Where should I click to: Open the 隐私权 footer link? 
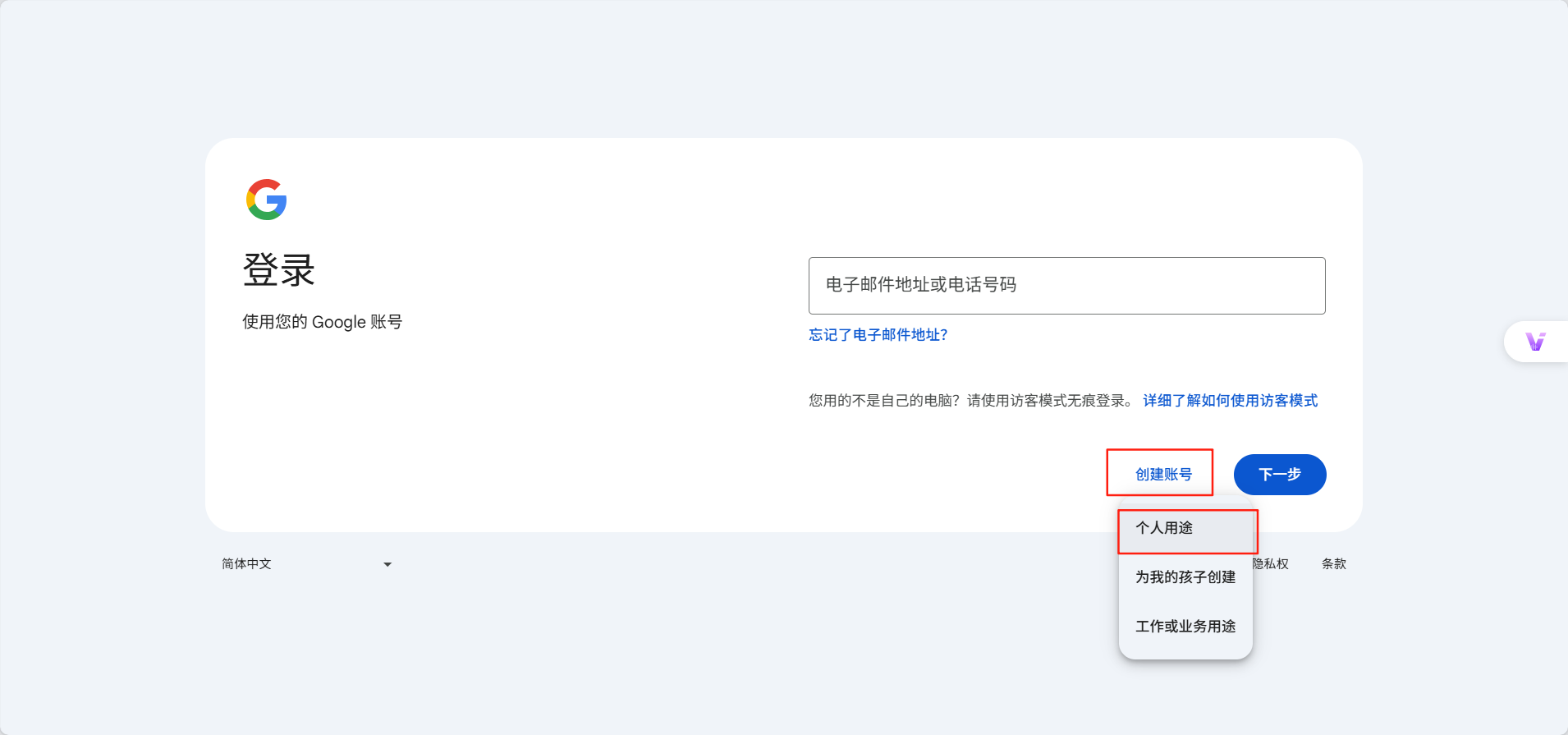1271,564
